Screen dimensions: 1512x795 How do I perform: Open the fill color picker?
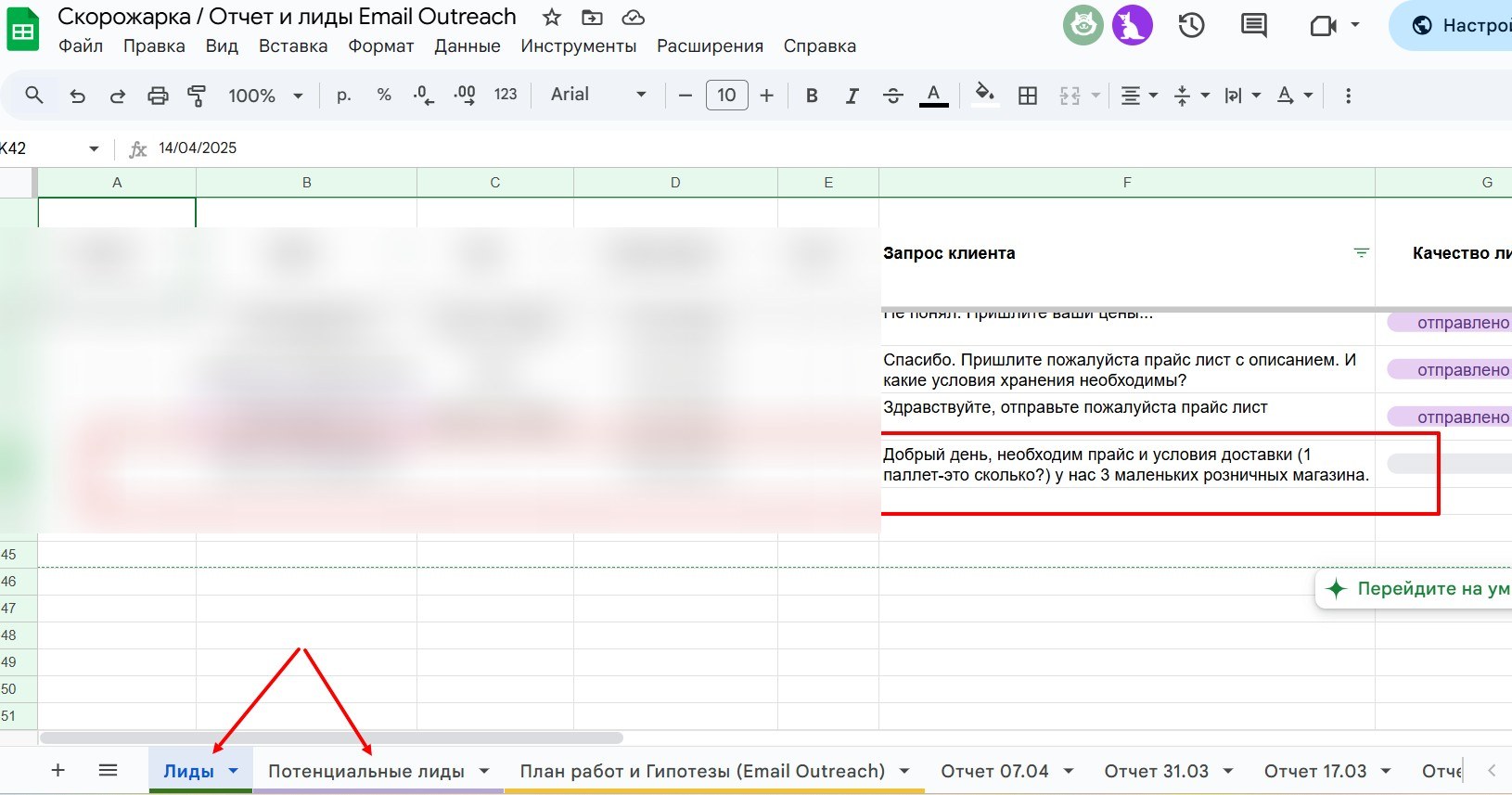(x=985, y=95)
